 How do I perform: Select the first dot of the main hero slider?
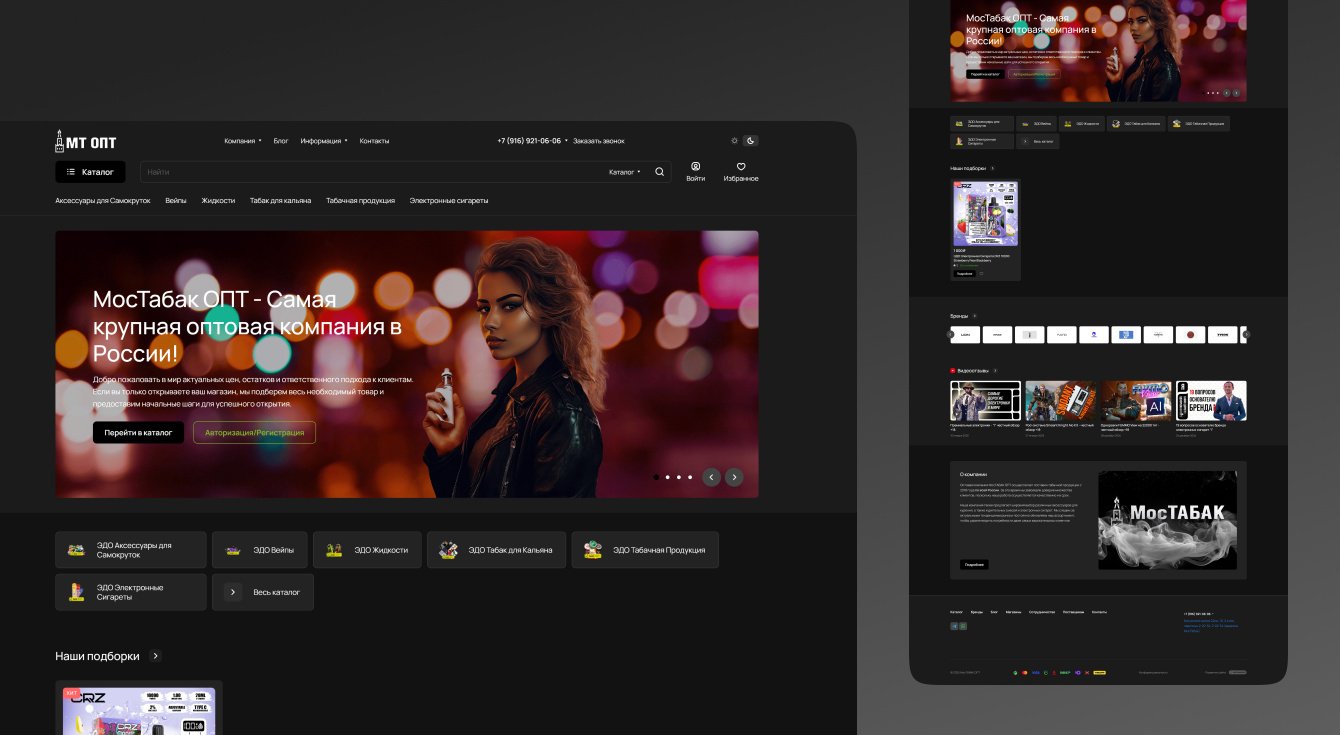point(656,477)
